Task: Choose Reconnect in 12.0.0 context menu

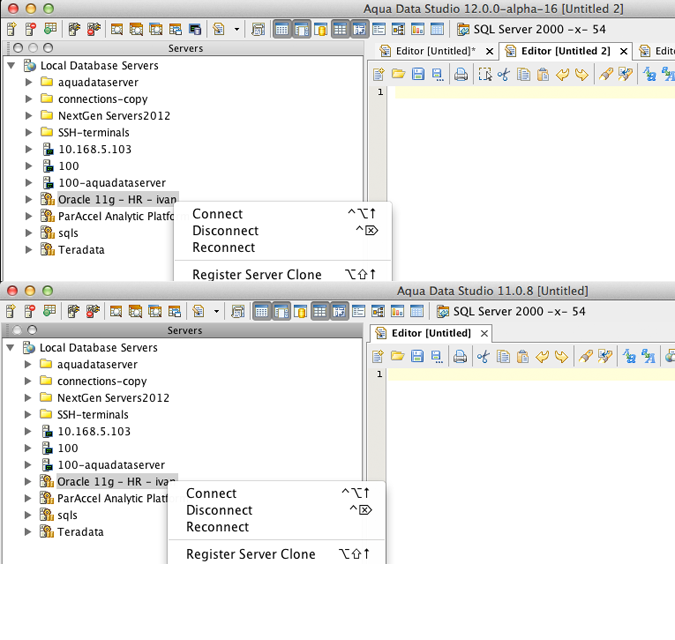Action: [x=283, y=247]
